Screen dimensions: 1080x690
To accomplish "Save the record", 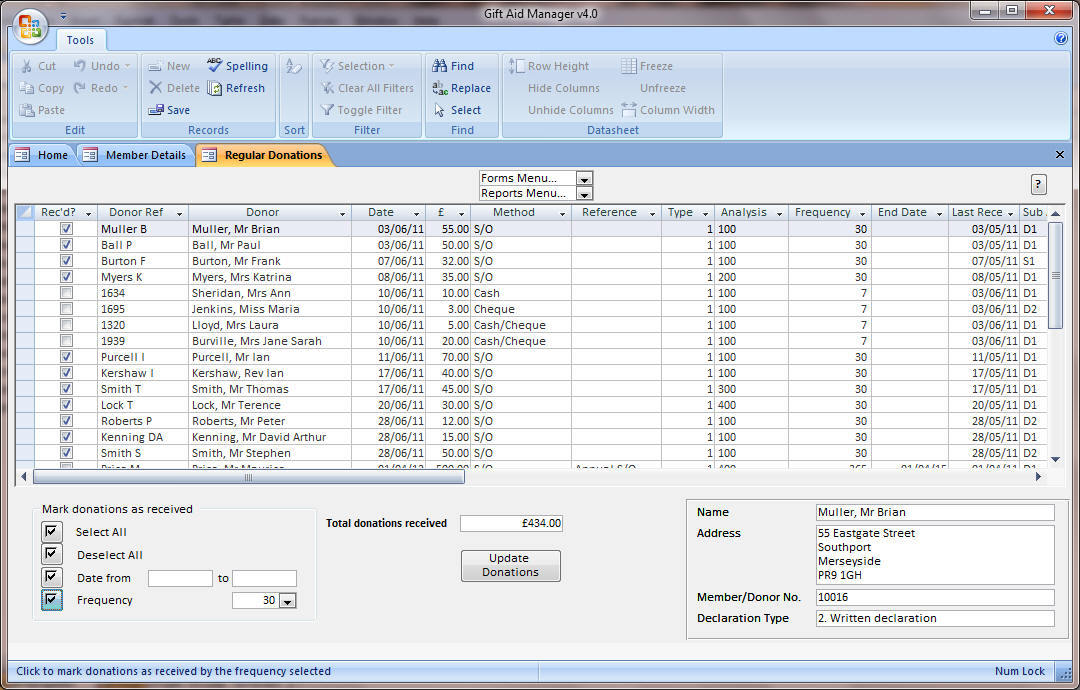I will click(x=169, y=110).
